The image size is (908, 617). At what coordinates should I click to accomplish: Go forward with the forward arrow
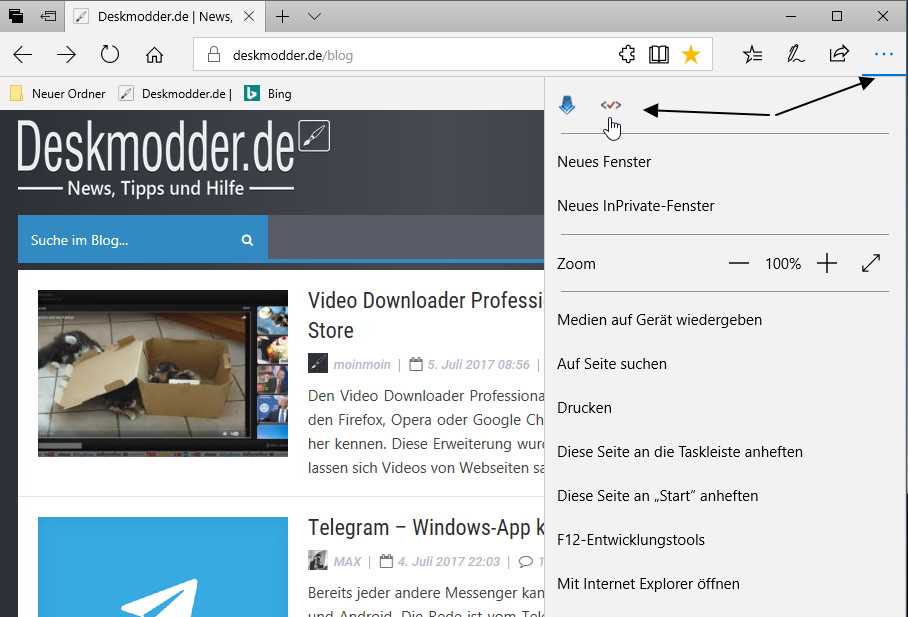[67, 55]
